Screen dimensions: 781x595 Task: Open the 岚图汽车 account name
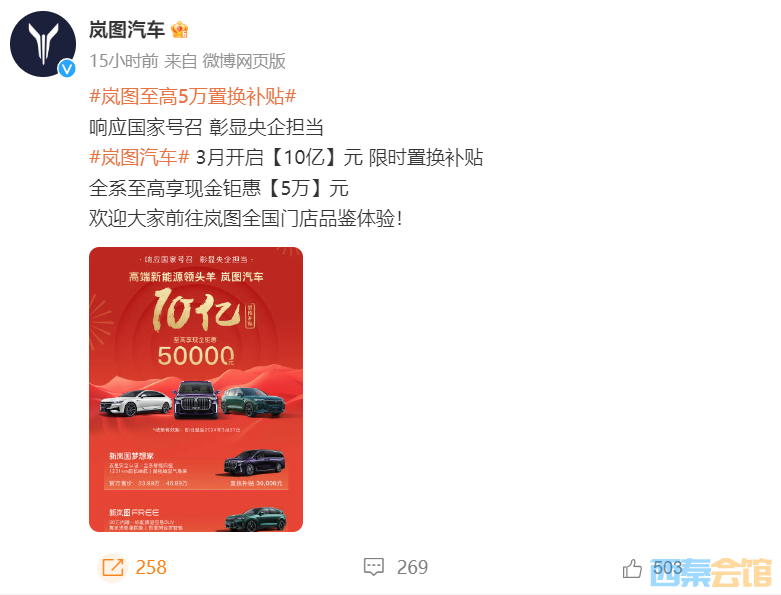127,30
